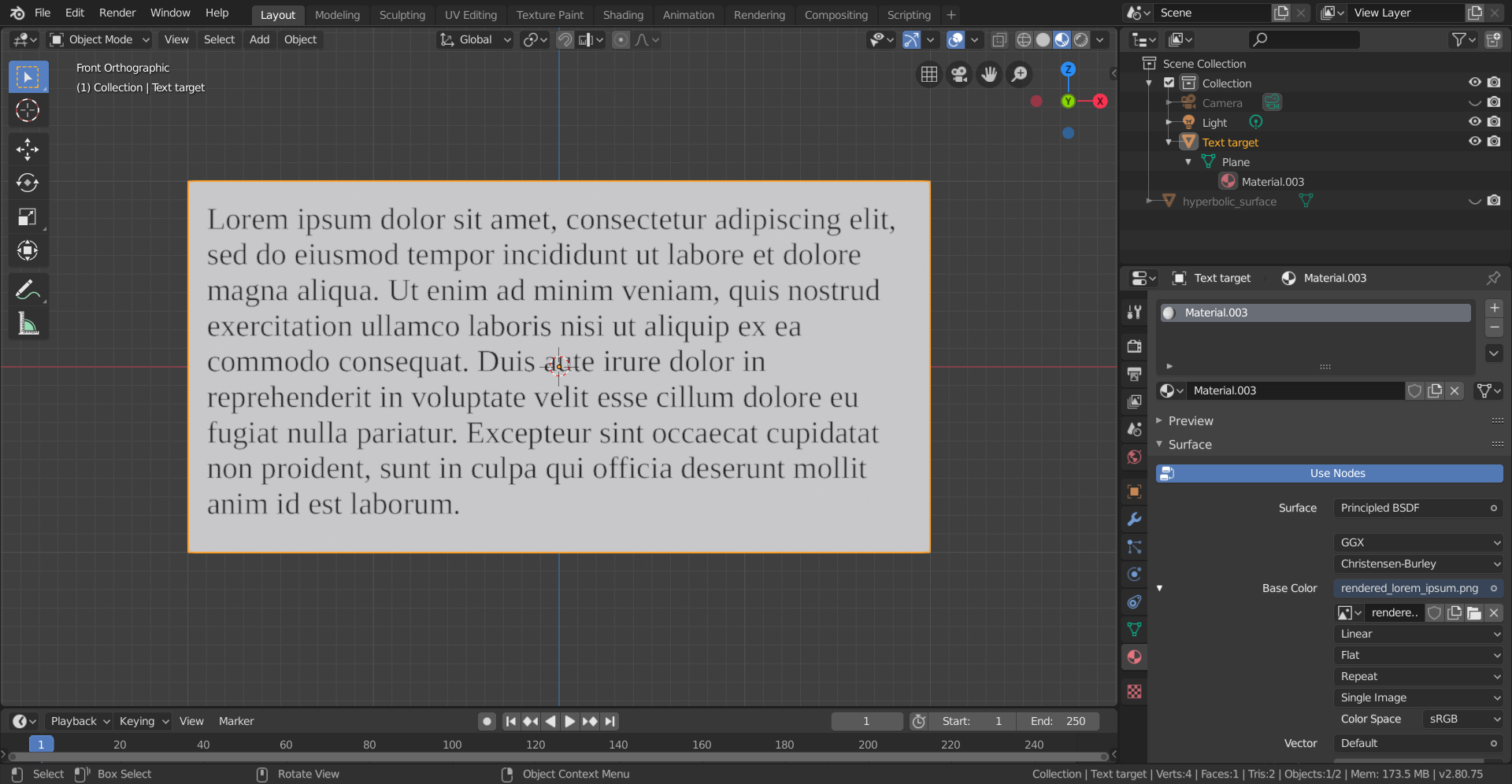Switch to the Shading workspace tab
The width and height of the screenshot is (1512, 784).
click(x=622, y=15)
